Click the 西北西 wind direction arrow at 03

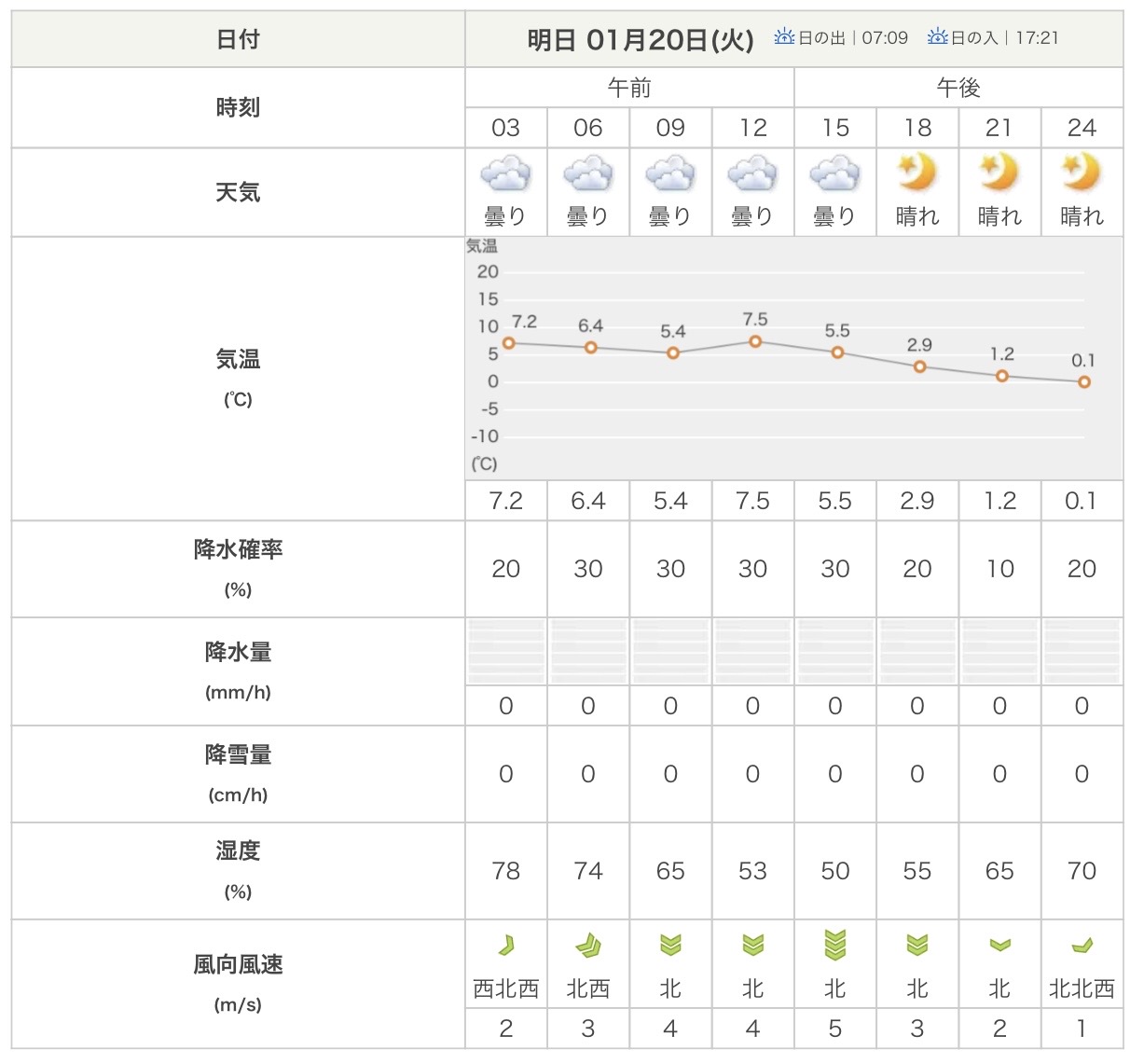(505, 946)
